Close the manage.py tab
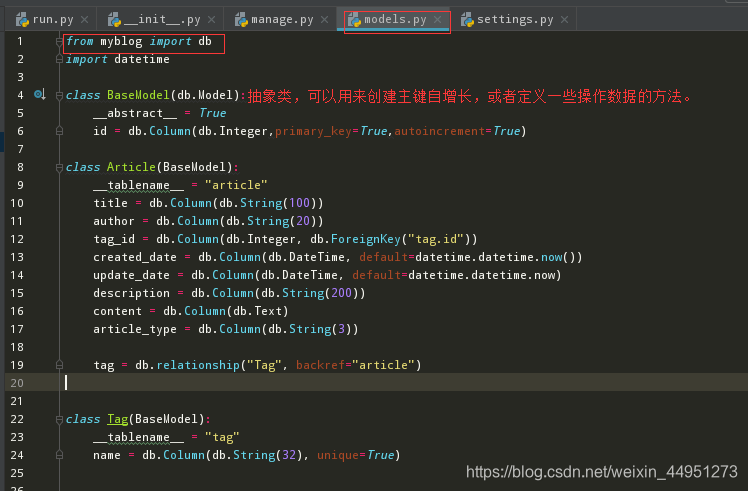The height and width of the screenshot is (491, 748). tap(324, 20)
